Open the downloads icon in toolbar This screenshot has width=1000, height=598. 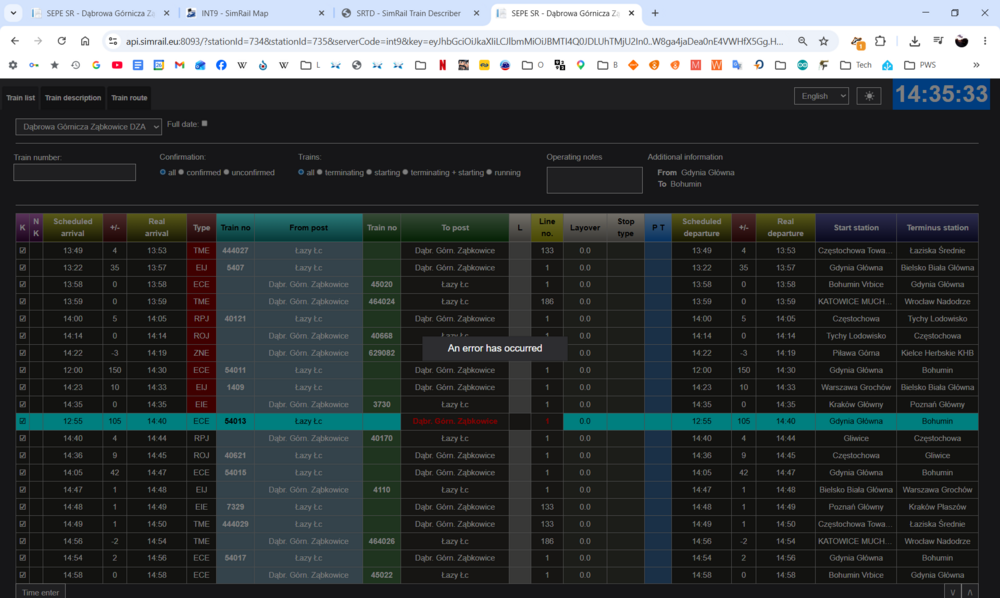coord(914,41)
